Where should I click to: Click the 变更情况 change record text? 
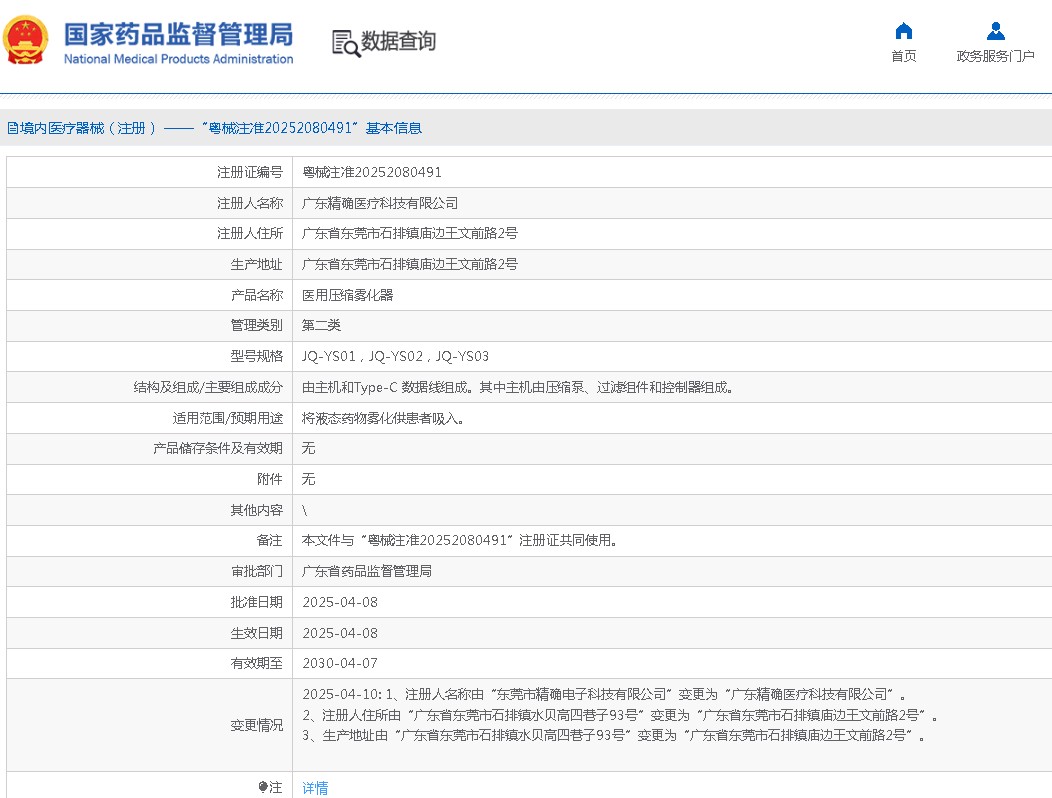[x=620, y=714]
